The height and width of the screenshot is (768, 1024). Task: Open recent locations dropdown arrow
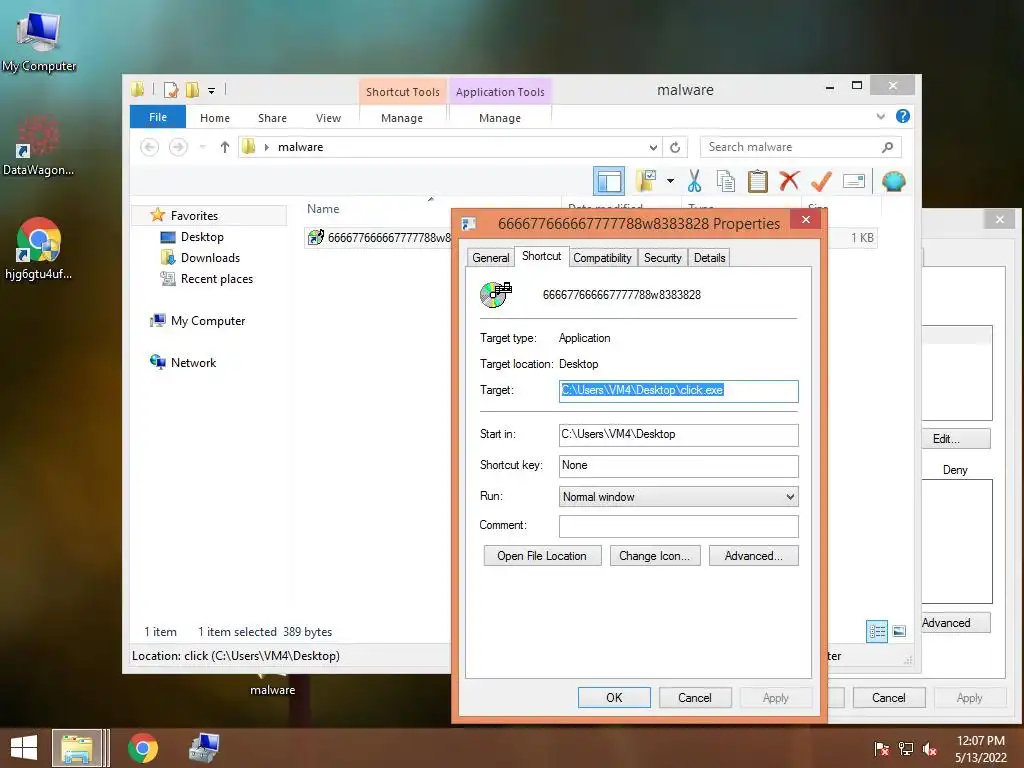[202, 147]
